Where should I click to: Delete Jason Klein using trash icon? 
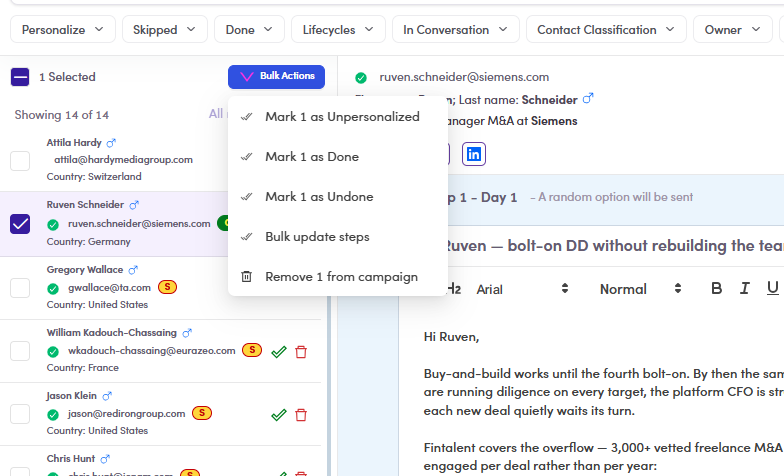301,415
